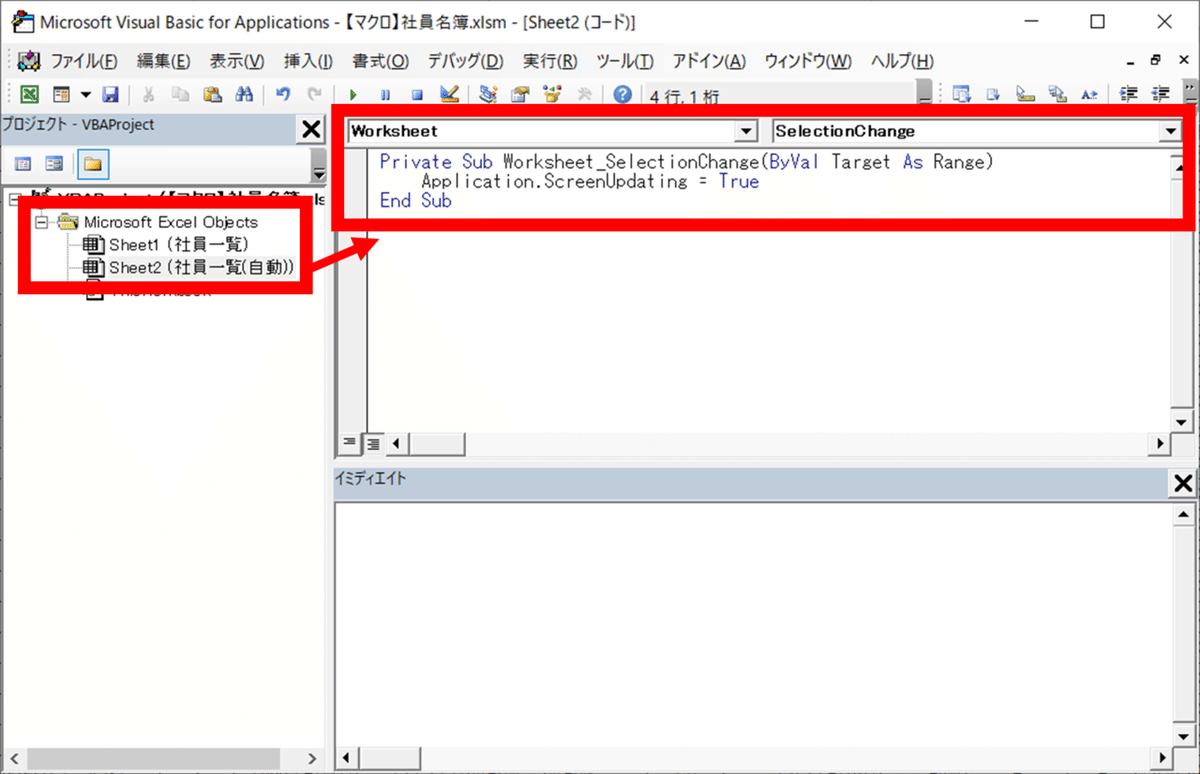Click the Cut scissors icon
The image size is (1200, 774).
click(x=149, y=95)
